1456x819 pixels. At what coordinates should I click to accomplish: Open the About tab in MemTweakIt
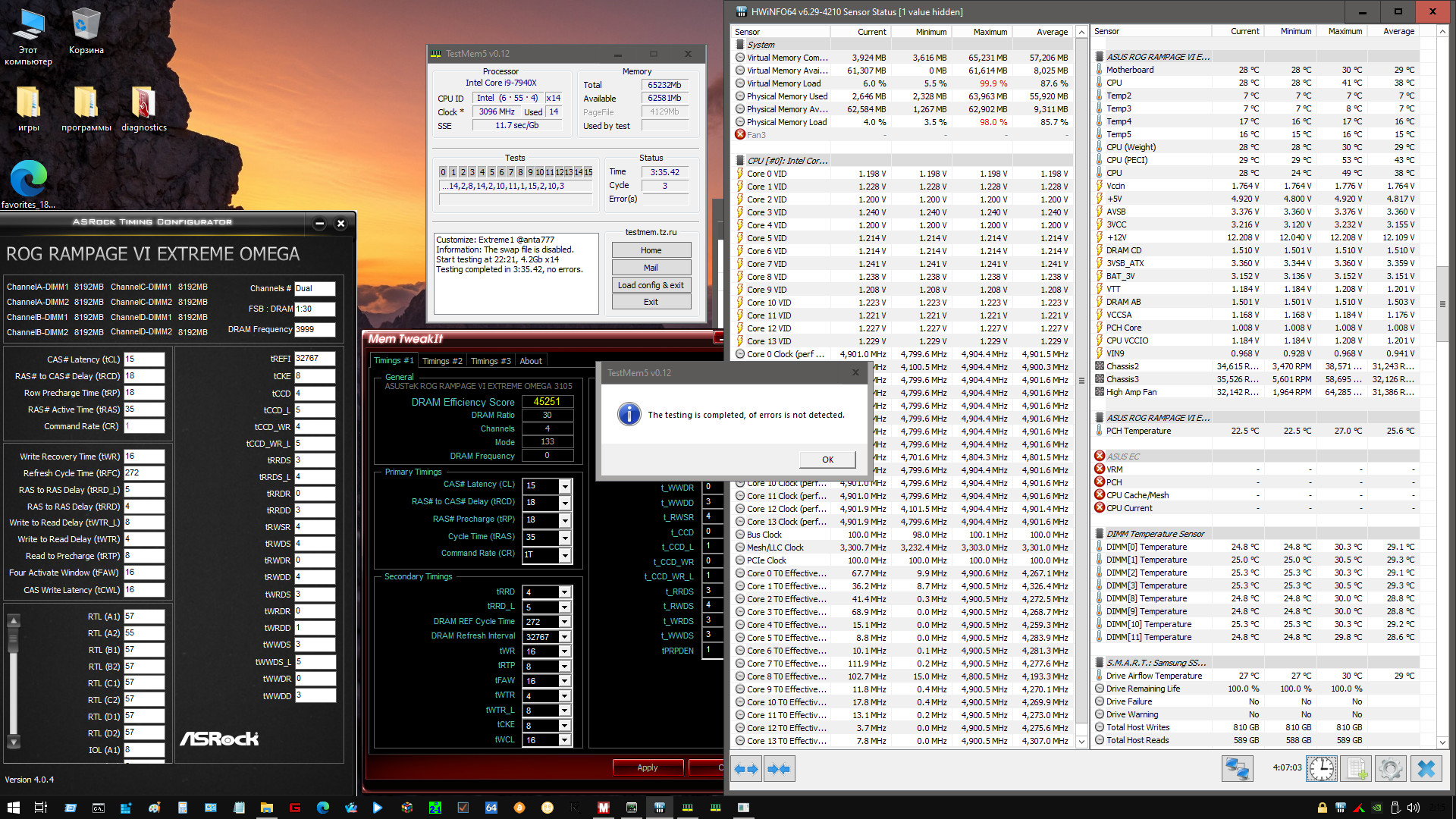coord(530,361)
